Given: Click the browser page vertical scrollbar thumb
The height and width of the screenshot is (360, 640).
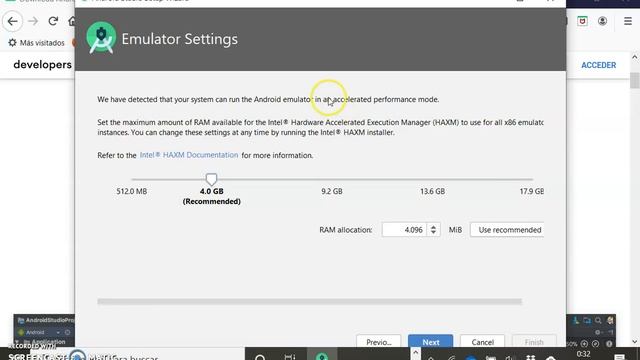Looking at the screenshot, I should click(x=634, y=80).
